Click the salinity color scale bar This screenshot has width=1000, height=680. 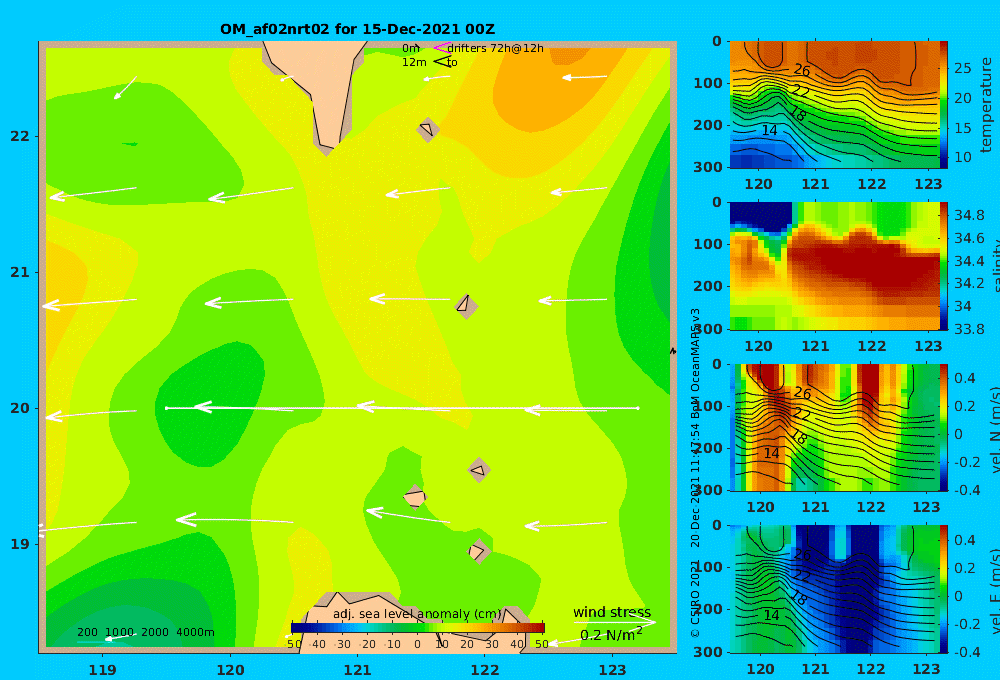pyautogui.click(x=944, y=266)
